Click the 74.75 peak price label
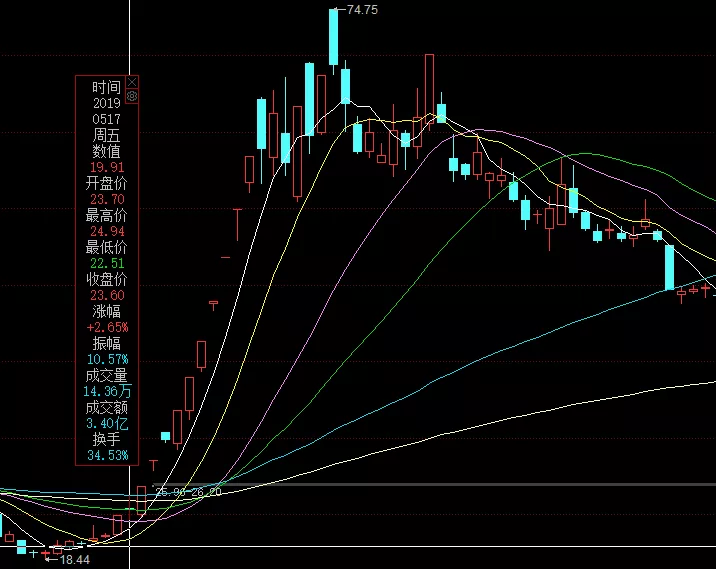716x569 pixels. 361,9
